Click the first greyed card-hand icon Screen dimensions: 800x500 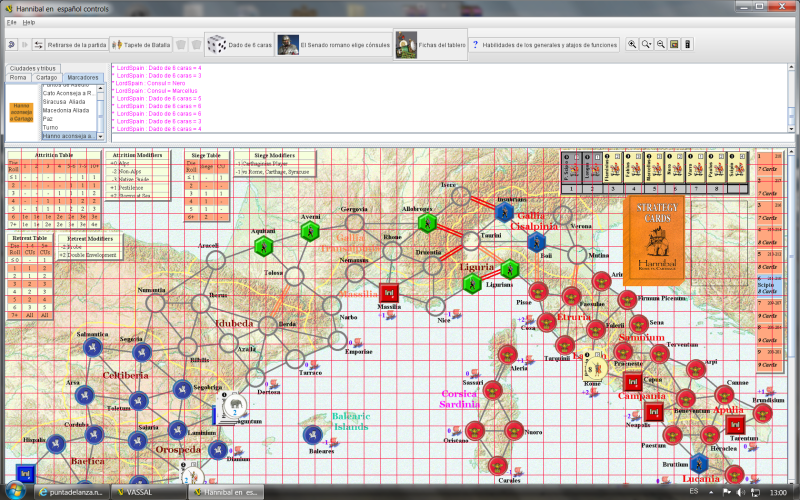pos(181,45)
